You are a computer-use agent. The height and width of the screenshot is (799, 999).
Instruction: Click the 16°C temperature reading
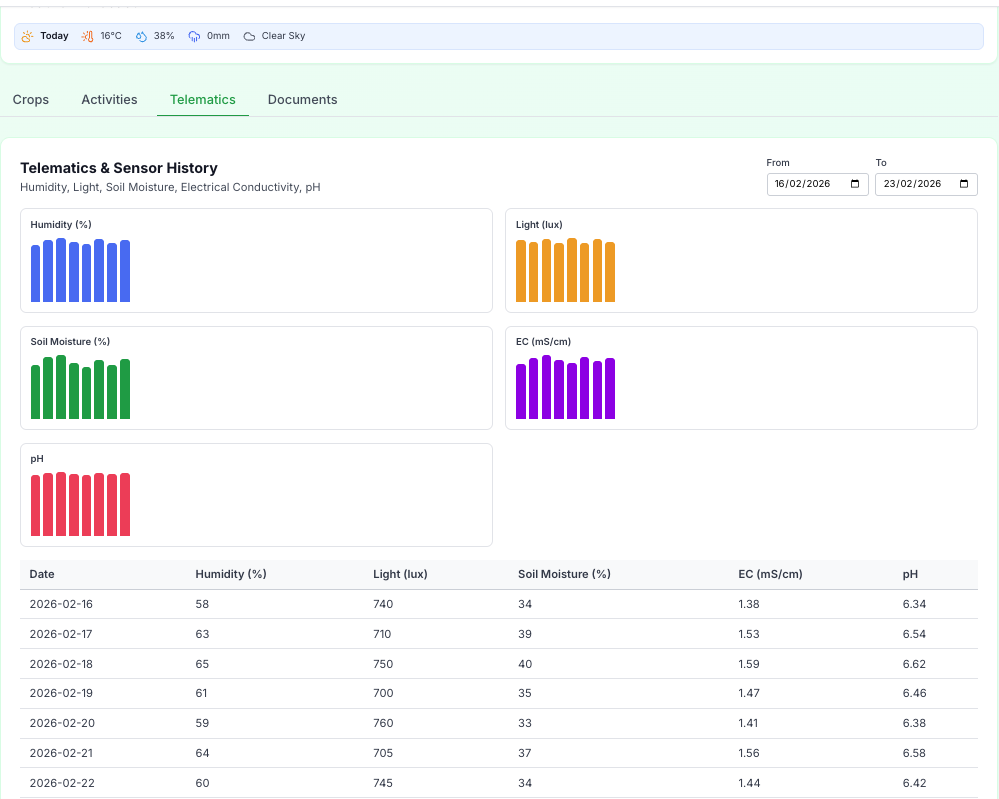[x=111, y=36]
